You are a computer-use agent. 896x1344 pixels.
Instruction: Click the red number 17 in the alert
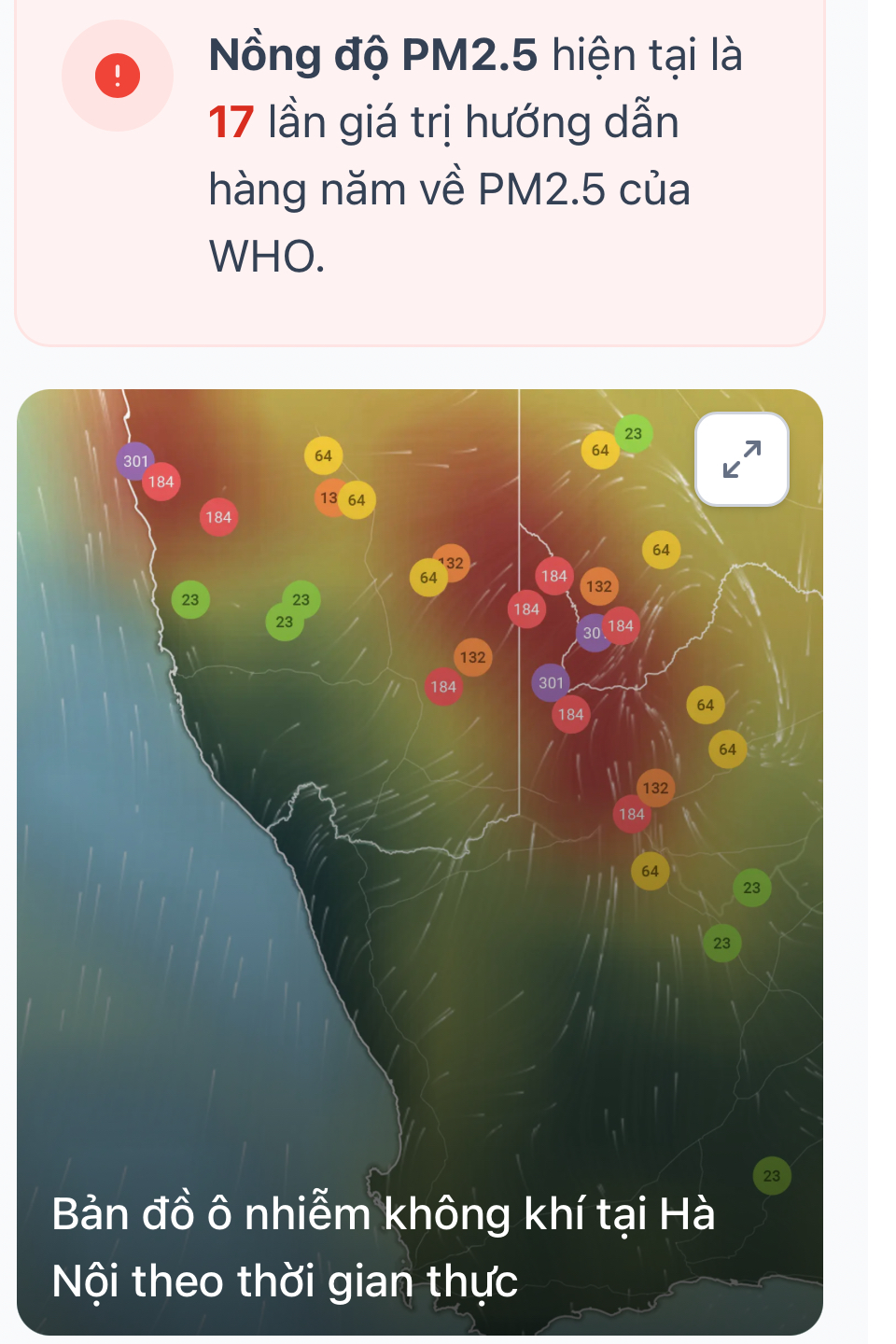pos(231,122)
